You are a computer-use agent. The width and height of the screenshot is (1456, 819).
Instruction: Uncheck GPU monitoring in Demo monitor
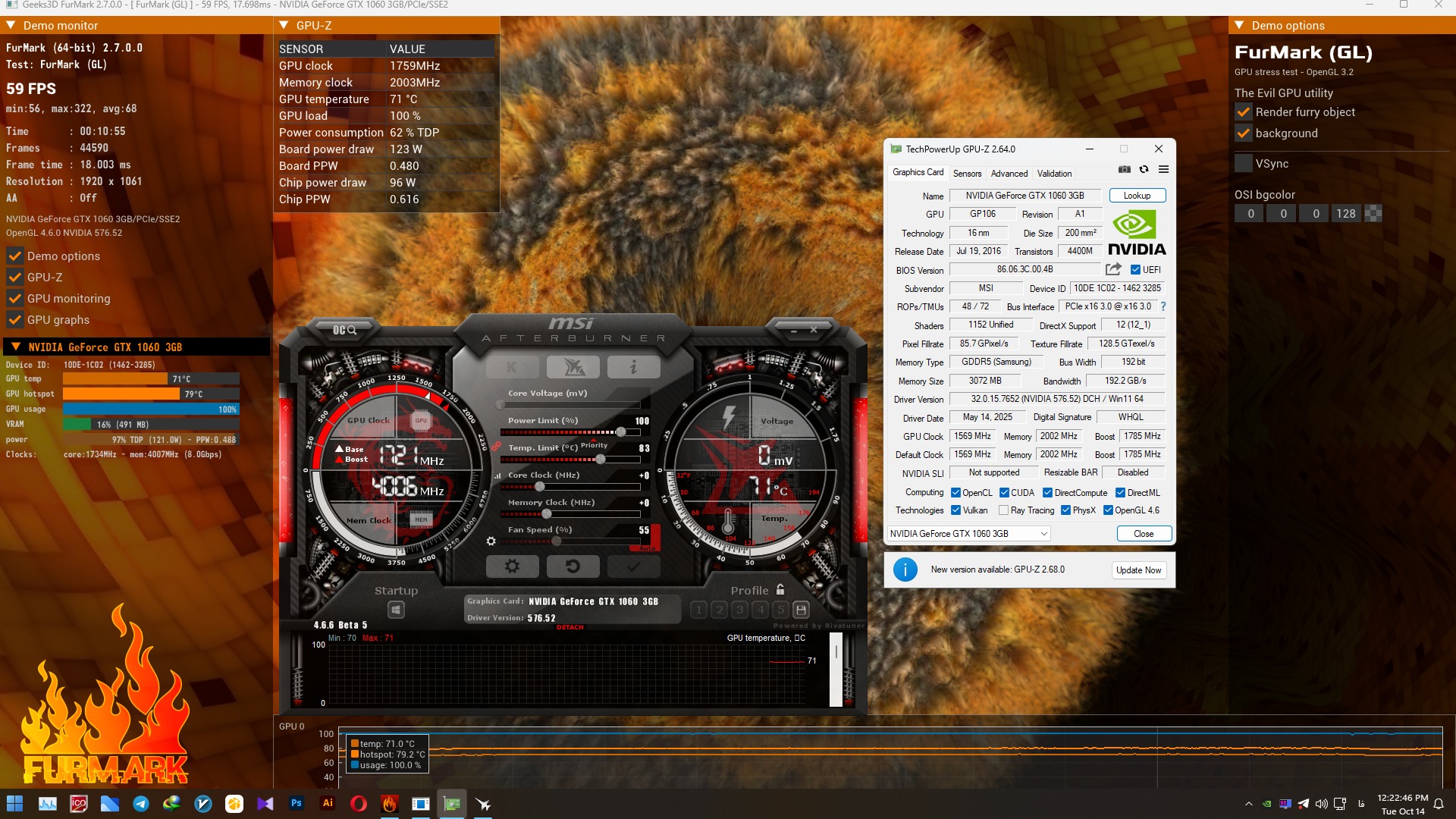(14, 298)
